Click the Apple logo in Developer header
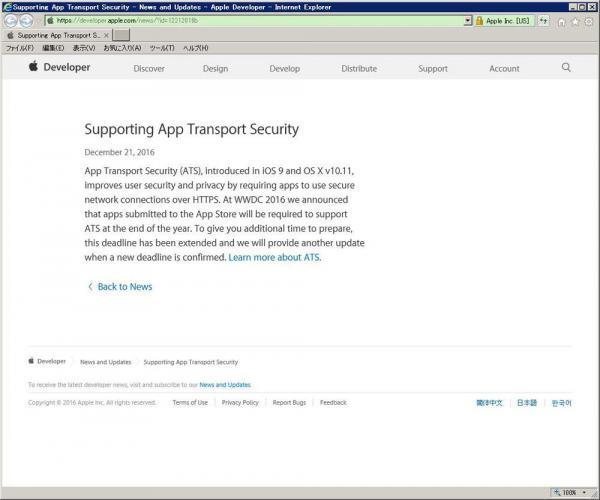This screenshot has width=600, height=500. 33,66
